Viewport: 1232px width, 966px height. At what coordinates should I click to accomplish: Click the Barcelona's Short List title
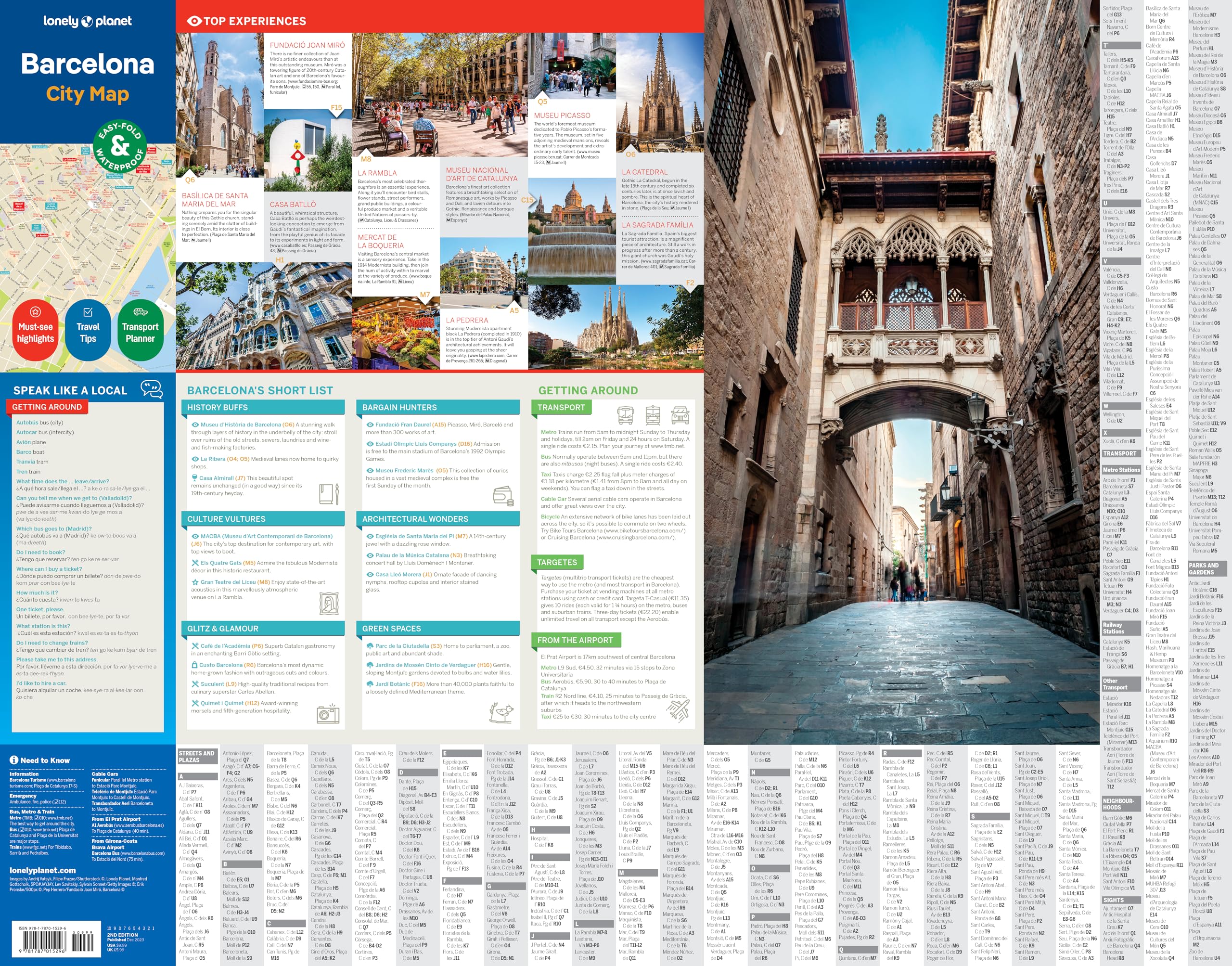[260, 390]
